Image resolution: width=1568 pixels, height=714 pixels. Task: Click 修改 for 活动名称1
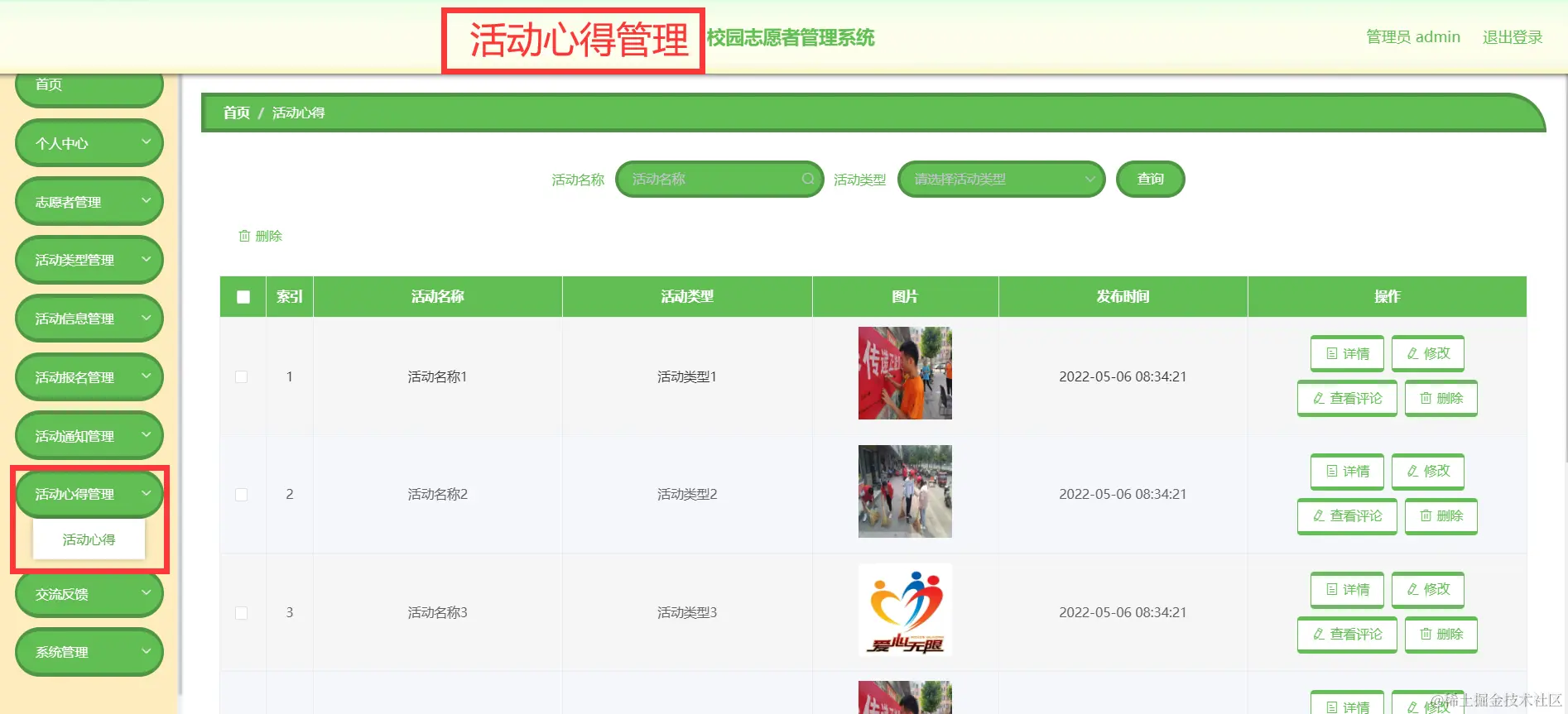click(x=1428, y=353)
